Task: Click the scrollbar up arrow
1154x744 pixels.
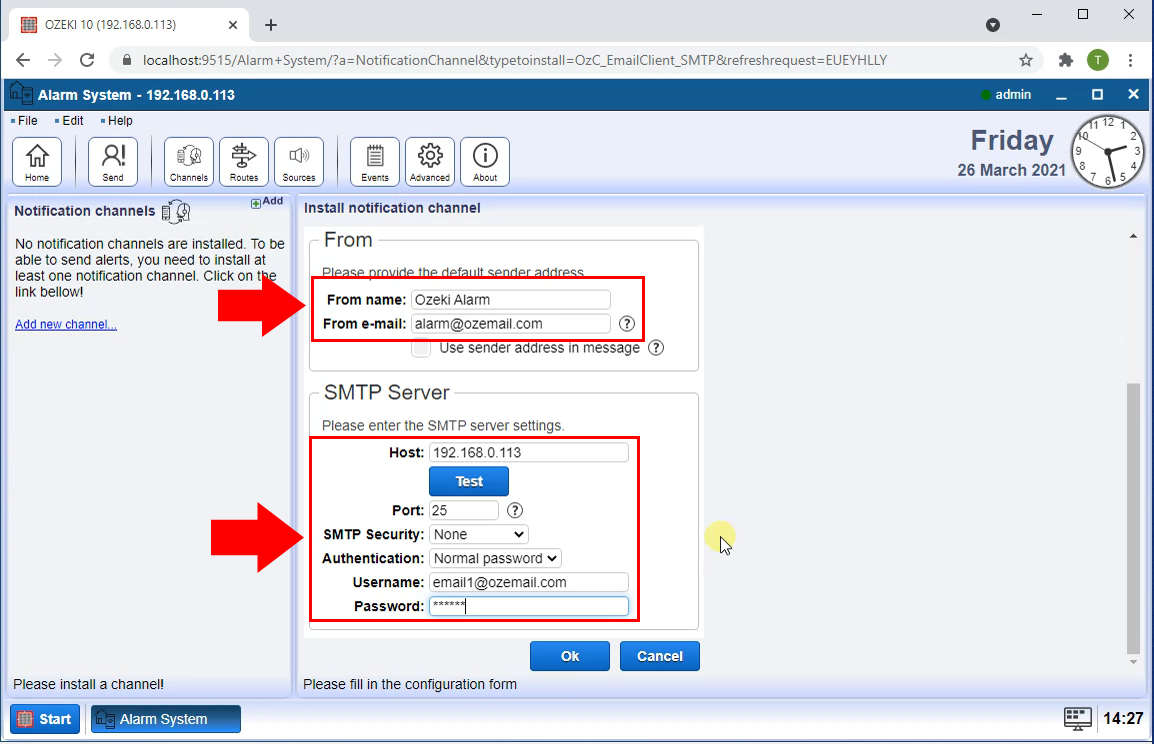Action: (1133, 237)
